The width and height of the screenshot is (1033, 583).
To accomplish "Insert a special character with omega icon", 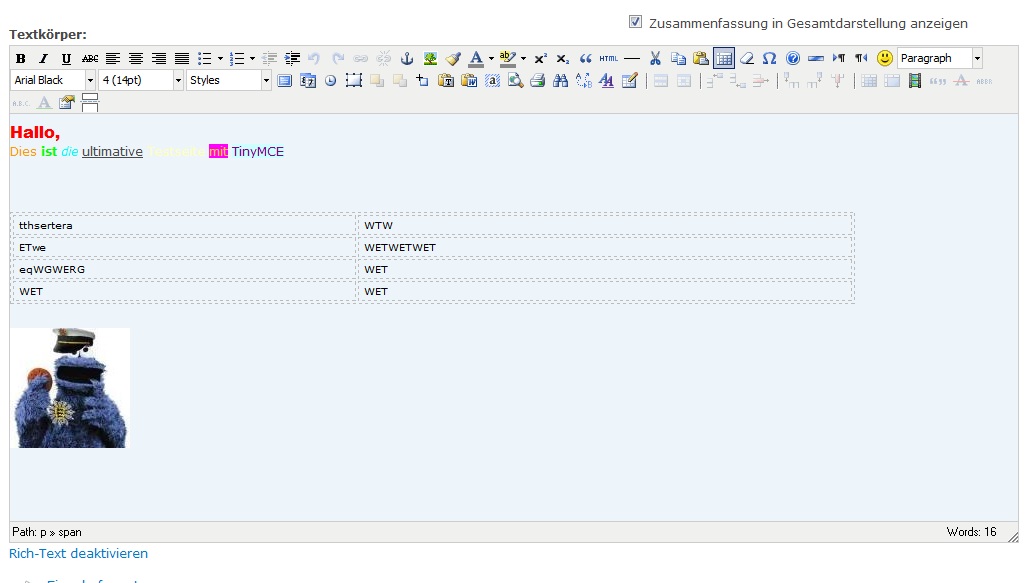I will coord(769,59).
